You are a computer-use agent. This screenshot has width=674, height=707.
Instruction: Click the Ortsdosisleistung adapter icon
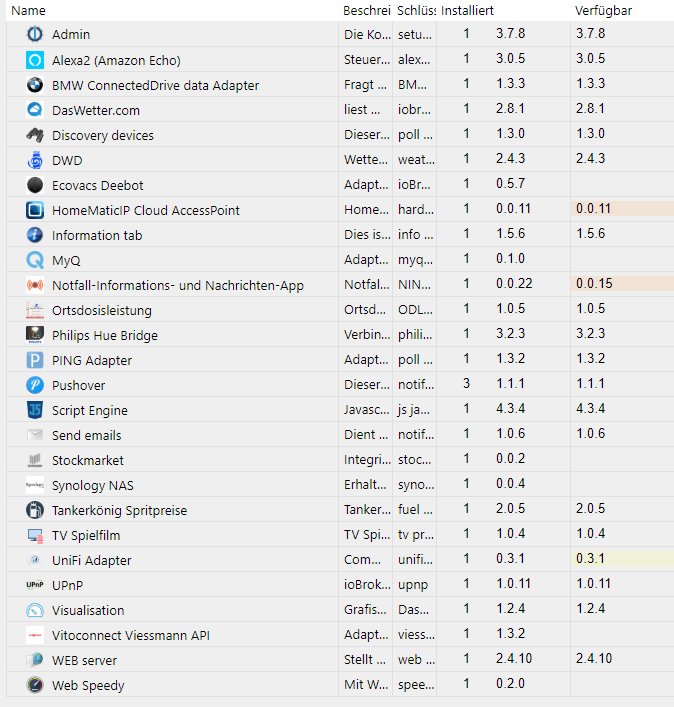[x=35, y=310]
